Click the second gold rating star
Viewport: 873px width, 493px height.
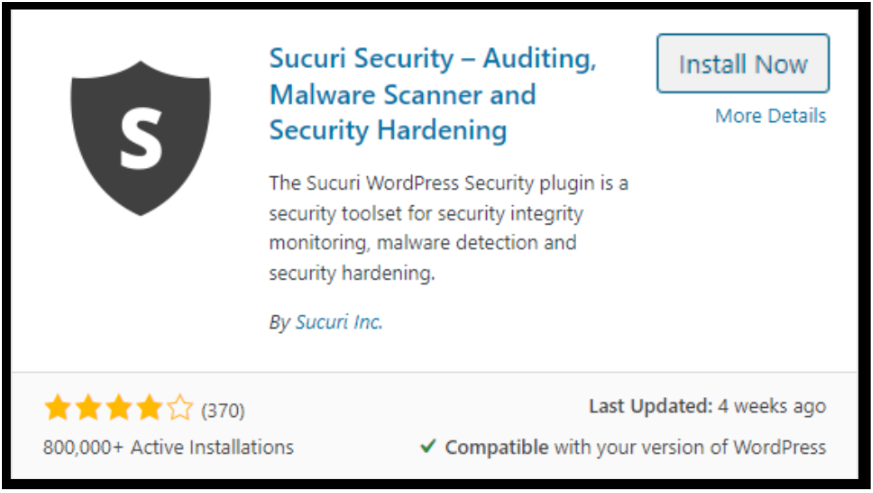[x=89, y=408]
